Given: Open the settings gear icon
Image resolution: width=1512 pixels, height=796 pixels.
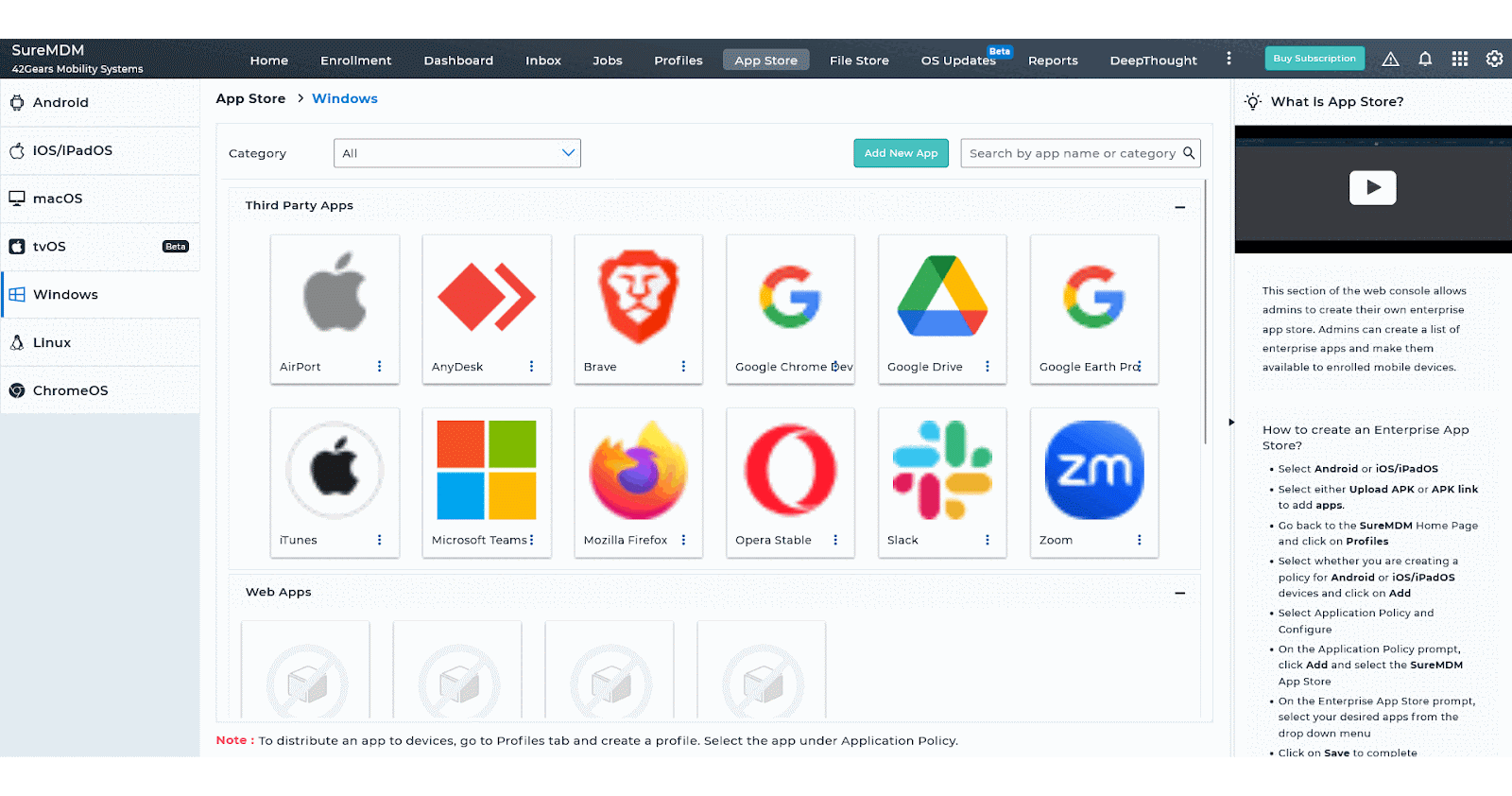Looking at the screenshot, I should 1494,59.
